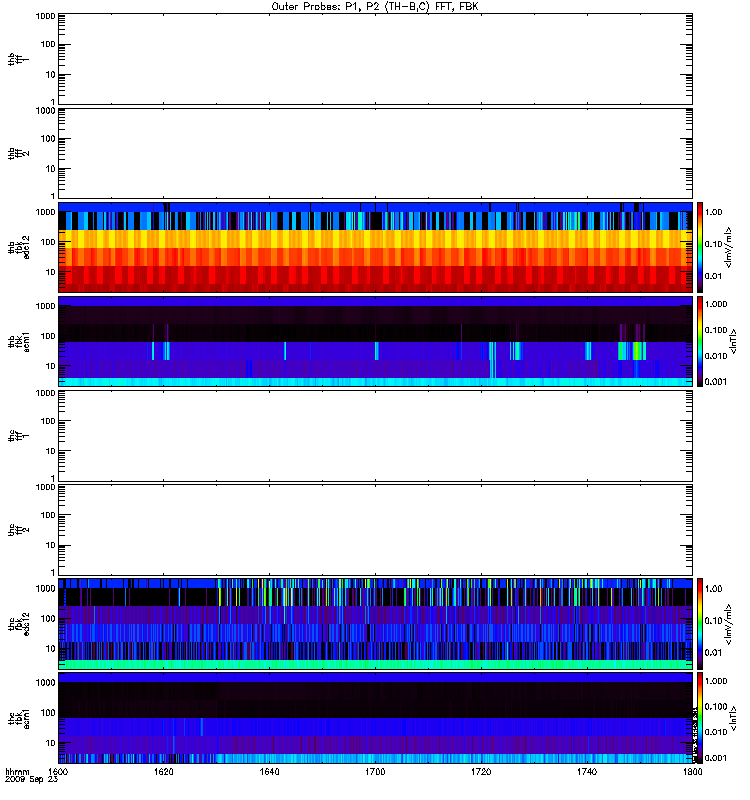Click the empty thc fff 1 plot panel
750x800 pixels.
pos(375,436)
